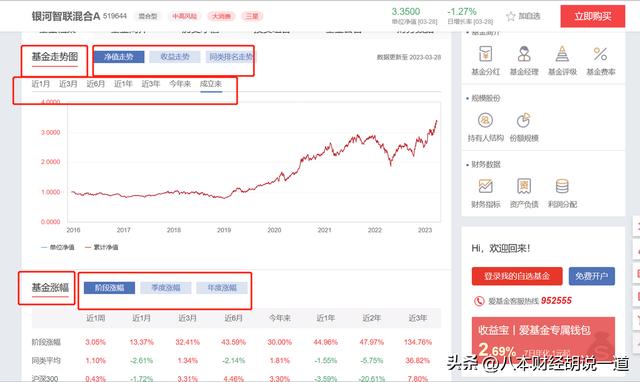Click the 基金涨幅 section heading

(x=50, y=288)
